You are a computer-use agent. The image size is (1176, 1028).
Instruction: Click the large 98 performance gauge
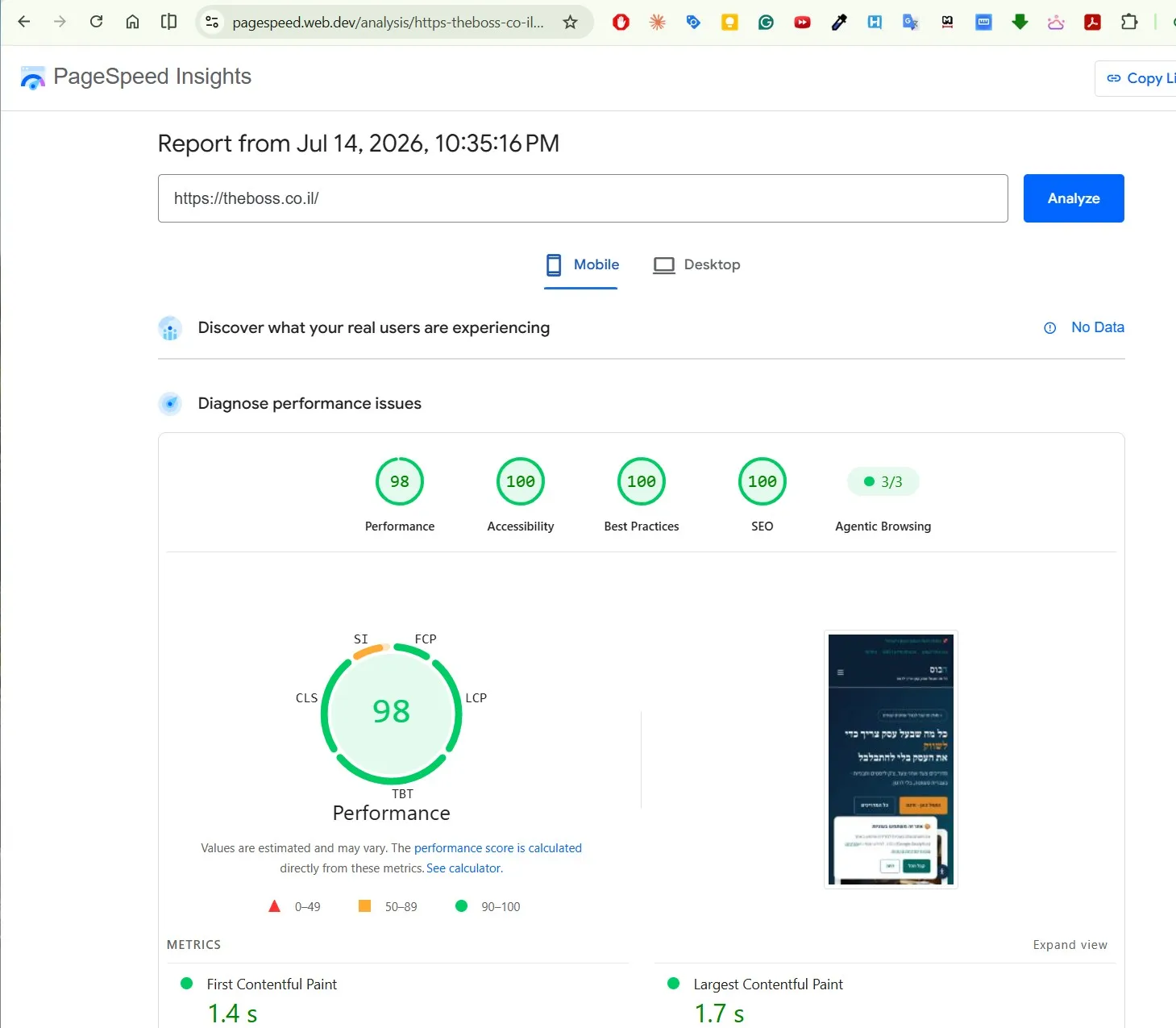[392, 714]
